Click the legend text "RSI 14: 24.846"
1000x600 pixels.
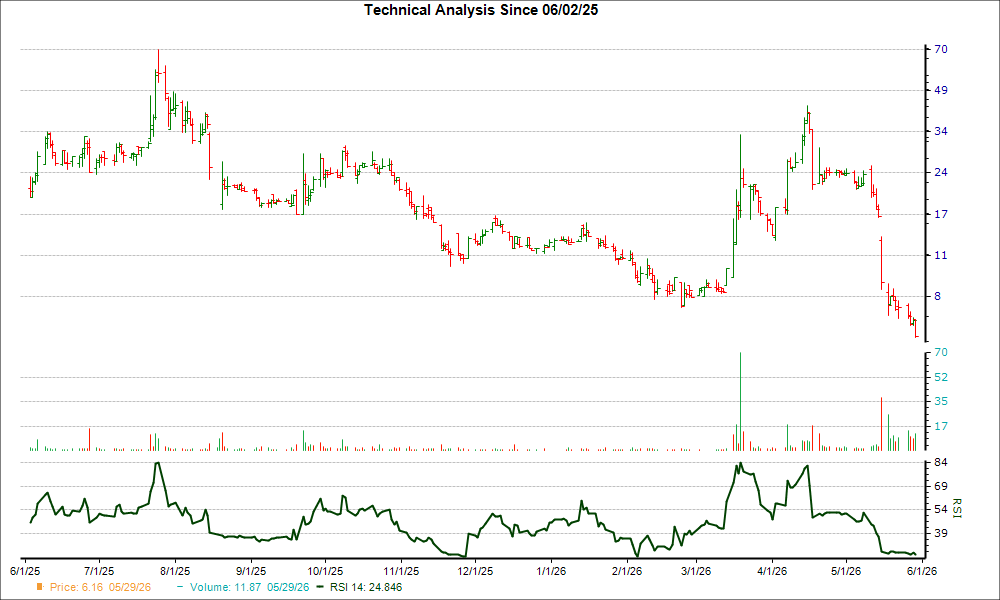tap(366, 587)
